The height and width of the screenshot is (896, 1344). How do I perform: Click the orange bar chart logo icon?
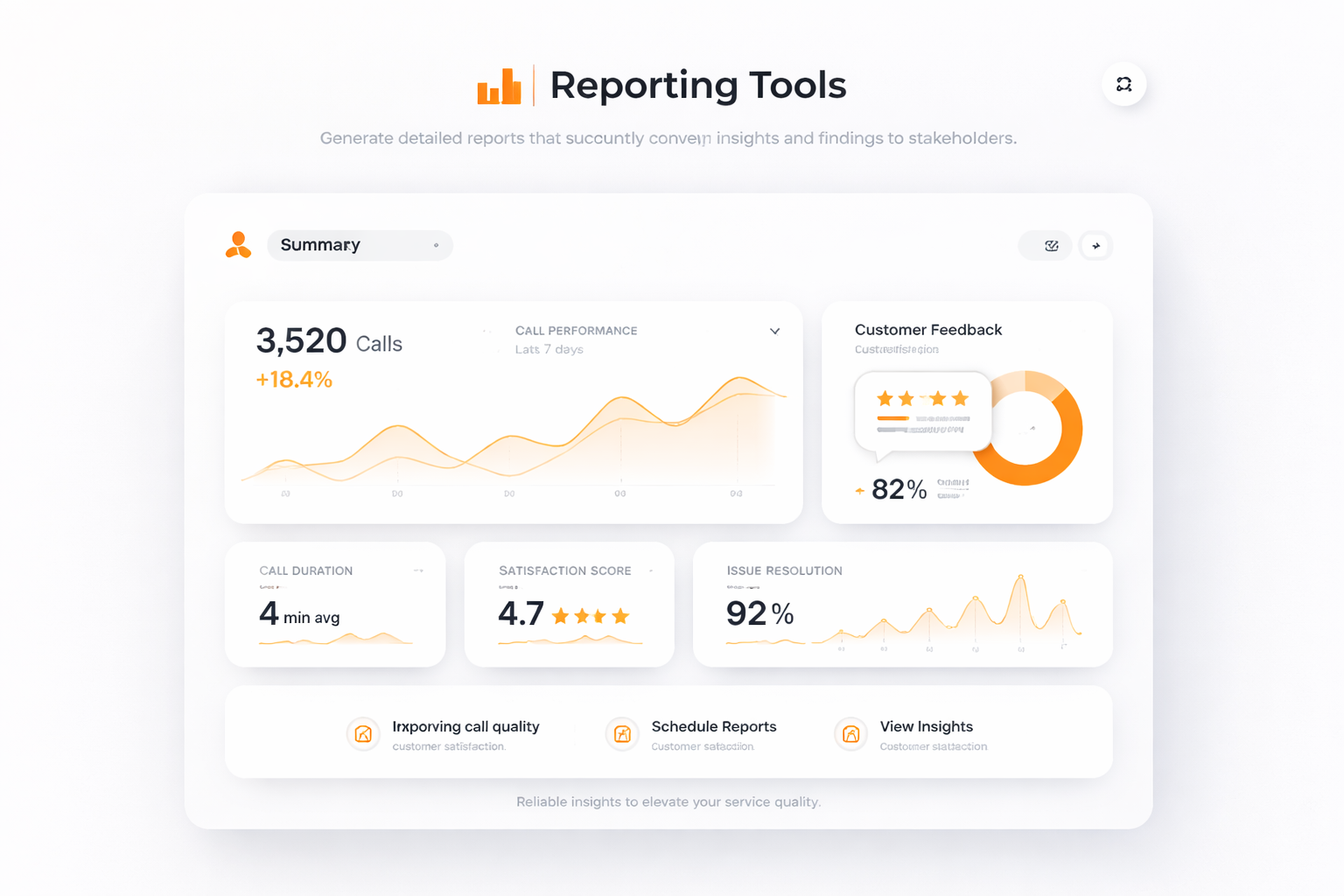[500, 85]
